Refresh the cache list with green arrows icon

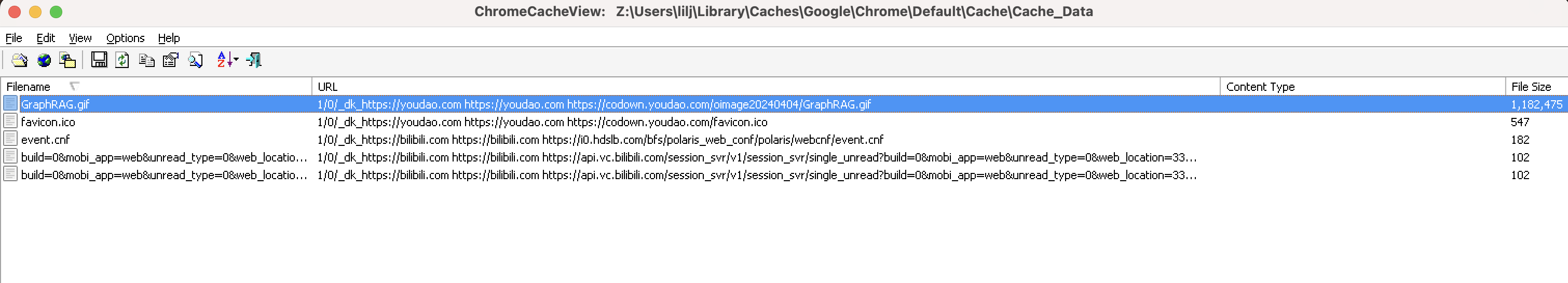click(x=122, y=60)
